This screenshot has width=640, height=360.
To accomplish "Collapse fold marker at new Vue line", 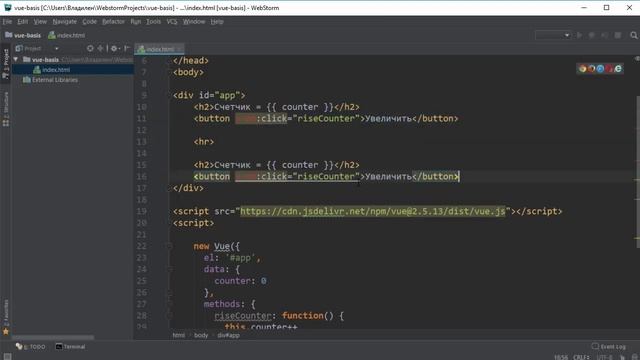I will (169, 246).
